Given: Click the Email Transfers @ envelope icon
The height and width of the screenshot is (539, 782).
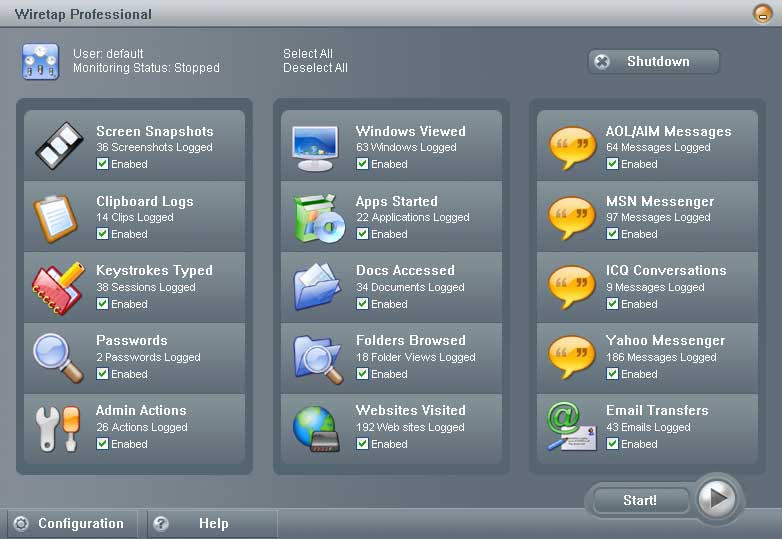Looking at the screenshot, I should click(572, 427).
